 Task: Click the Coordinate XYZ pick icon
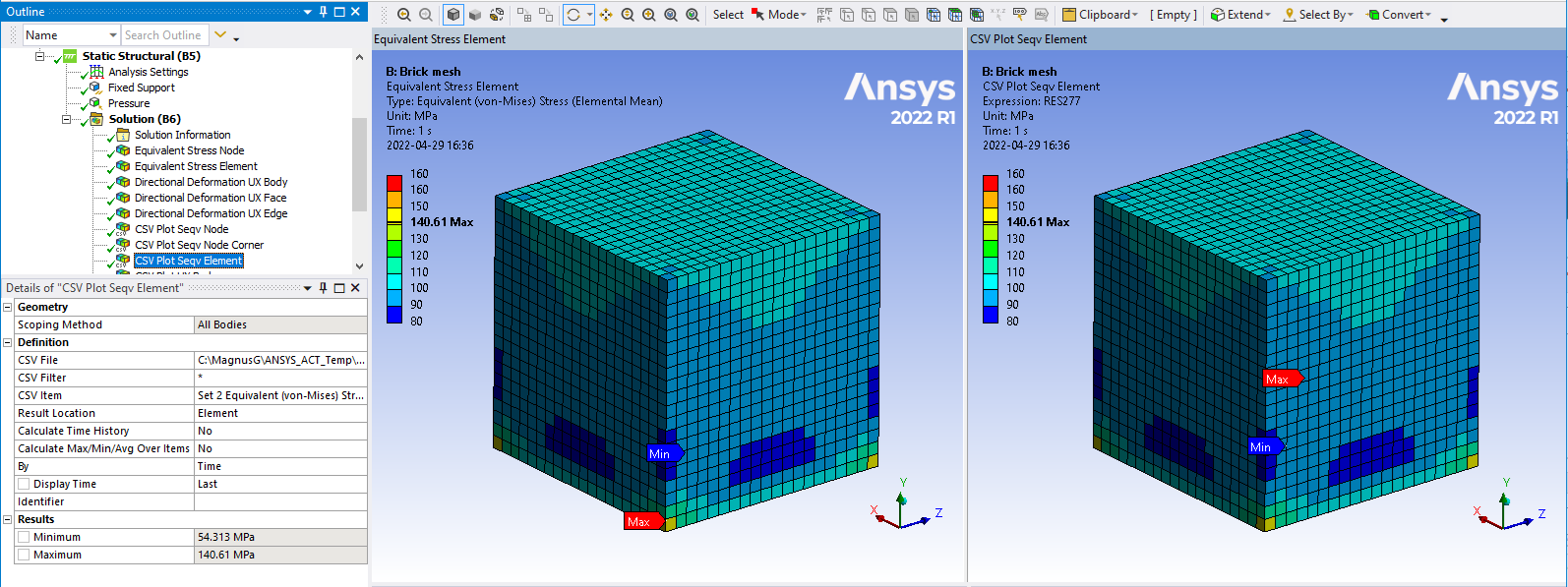point(997,15)
